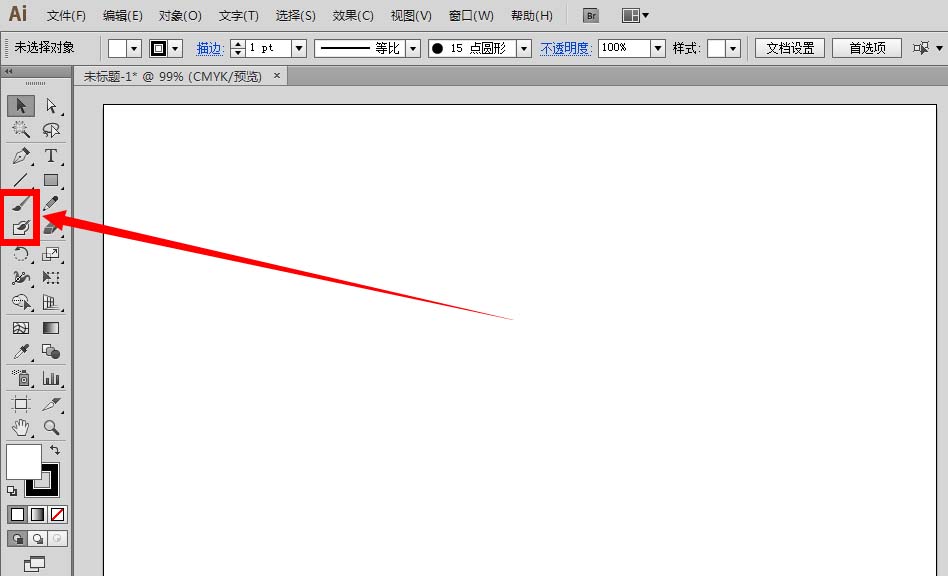Open the 对象(O) menu
Image resolution: width=948 pixels, height=576 pixels.
click(x=180, y=16)
